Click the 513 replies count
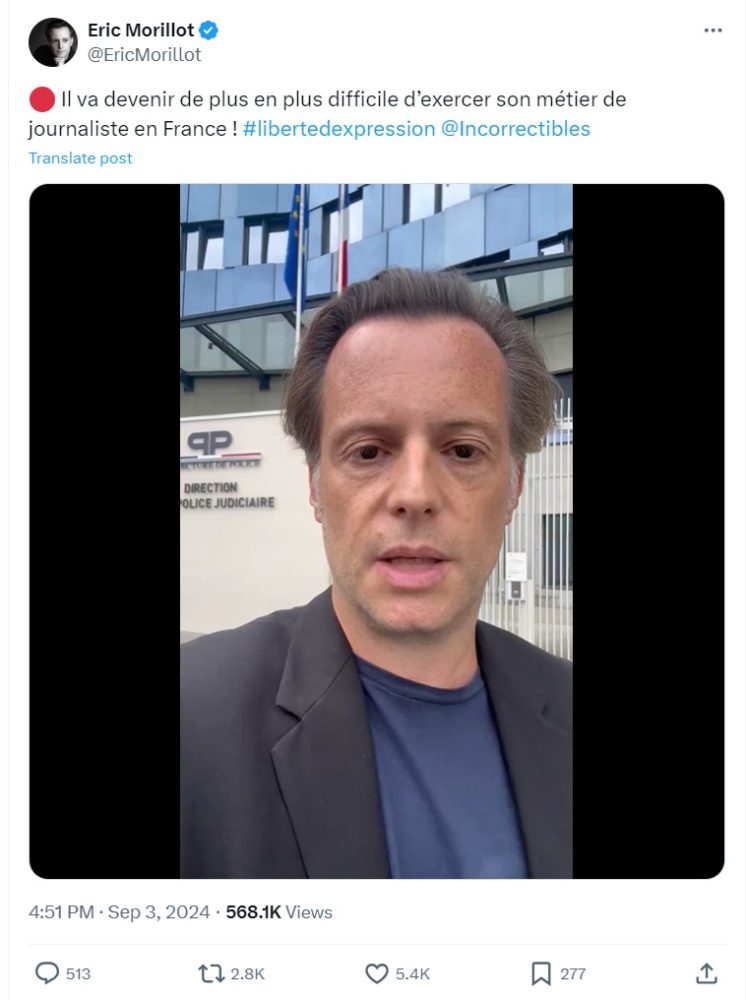Image resolution: width=746 pixels, height=1000 pixels. point(78,974)
